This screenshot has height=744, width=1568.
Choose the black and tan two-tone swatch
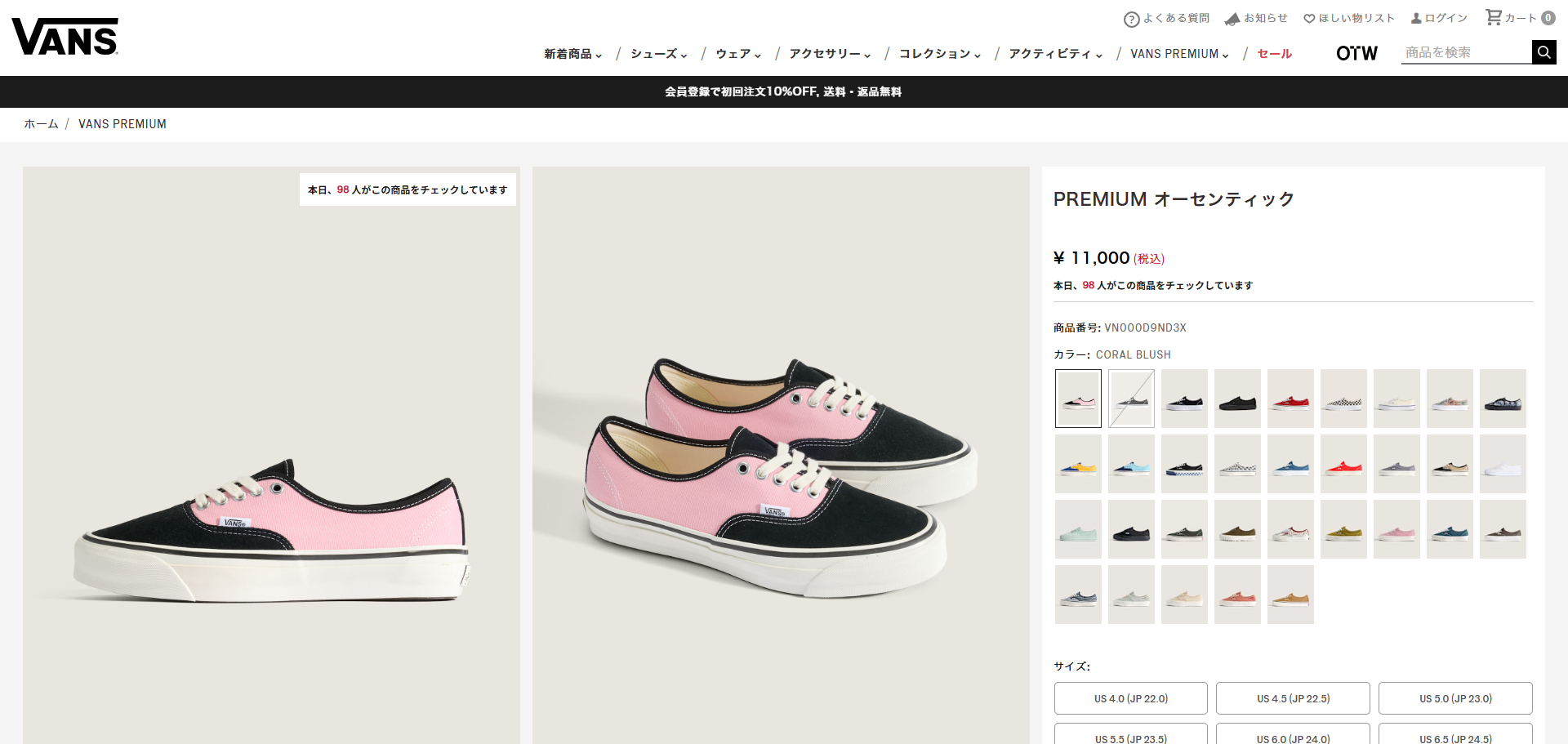[x=1450, y=464]
